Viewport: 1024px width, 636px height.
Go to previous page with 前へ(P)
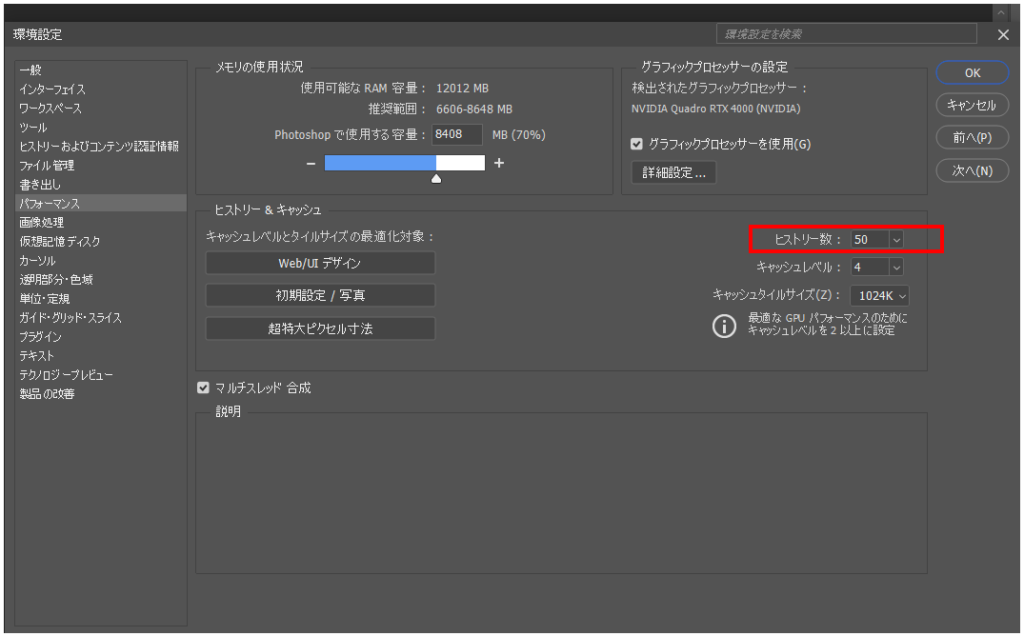972,137
